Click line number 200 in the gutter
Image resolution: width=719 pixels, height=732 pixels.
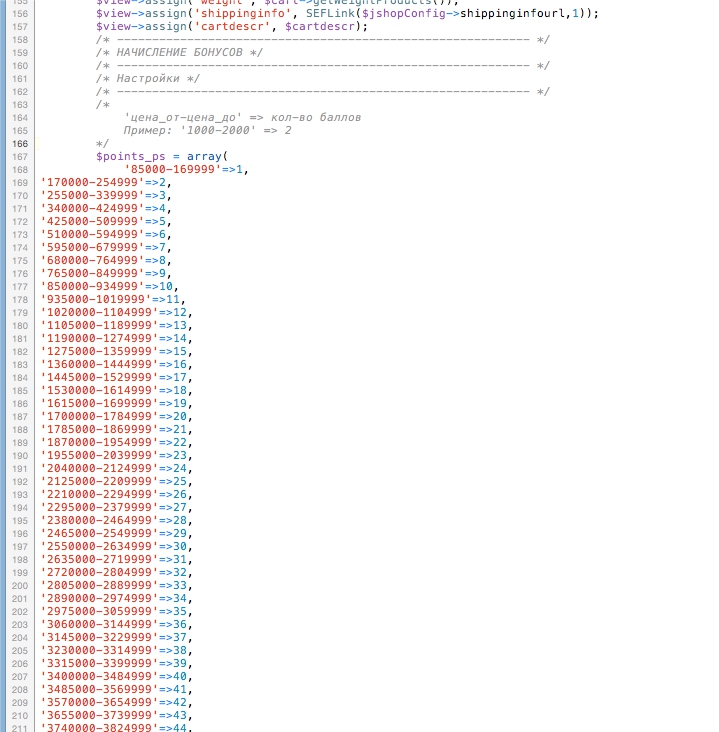[20, 585]
